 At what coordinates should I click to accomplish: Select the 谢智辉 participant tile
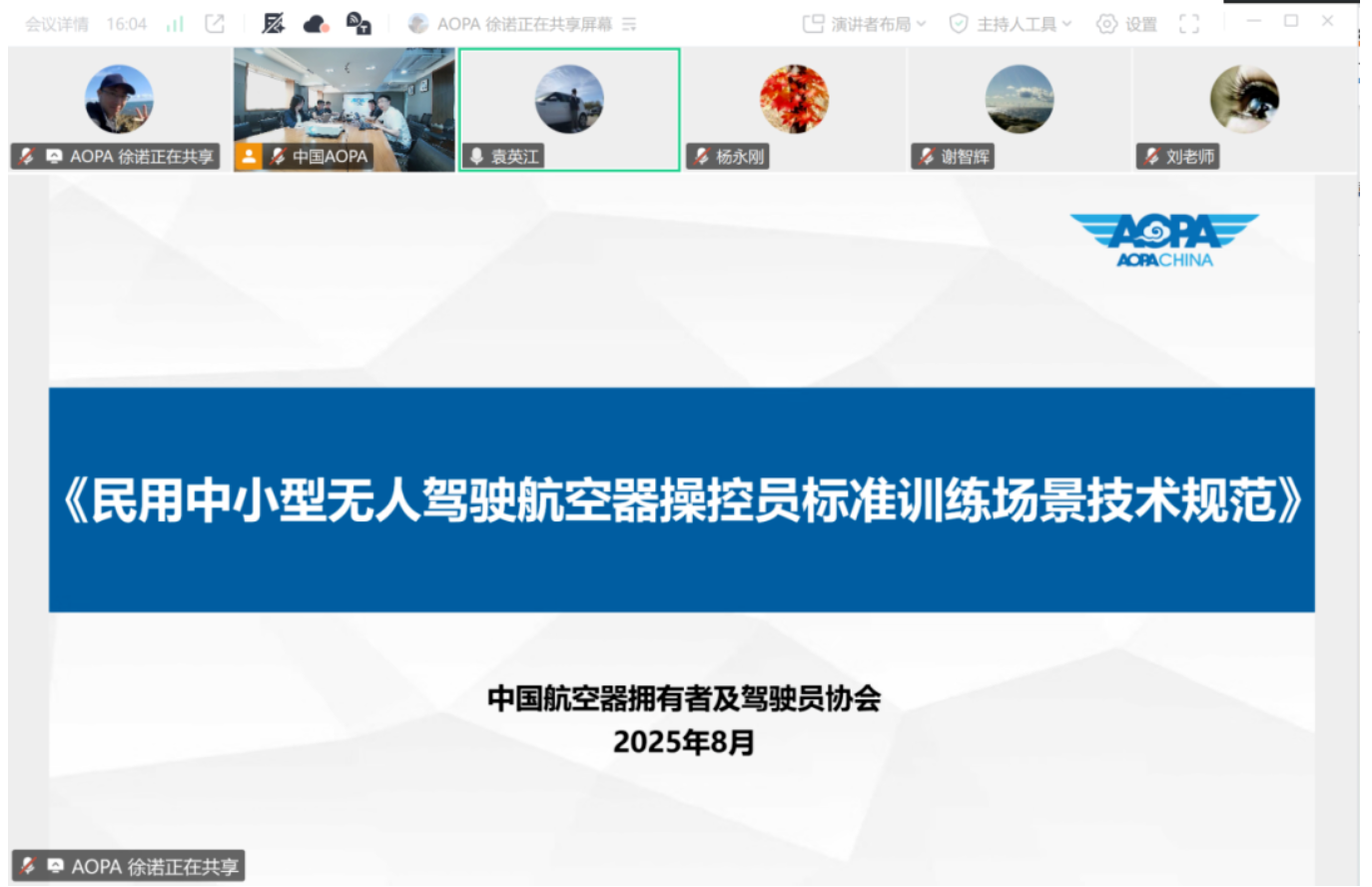click(x=1019, y=110)
